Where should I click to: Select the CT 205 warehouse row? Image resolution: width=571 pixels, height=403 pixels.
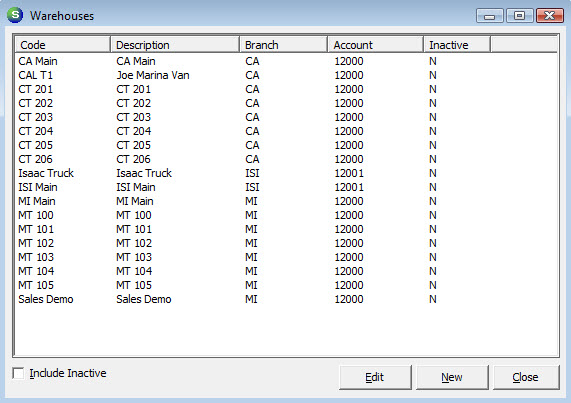286,145
